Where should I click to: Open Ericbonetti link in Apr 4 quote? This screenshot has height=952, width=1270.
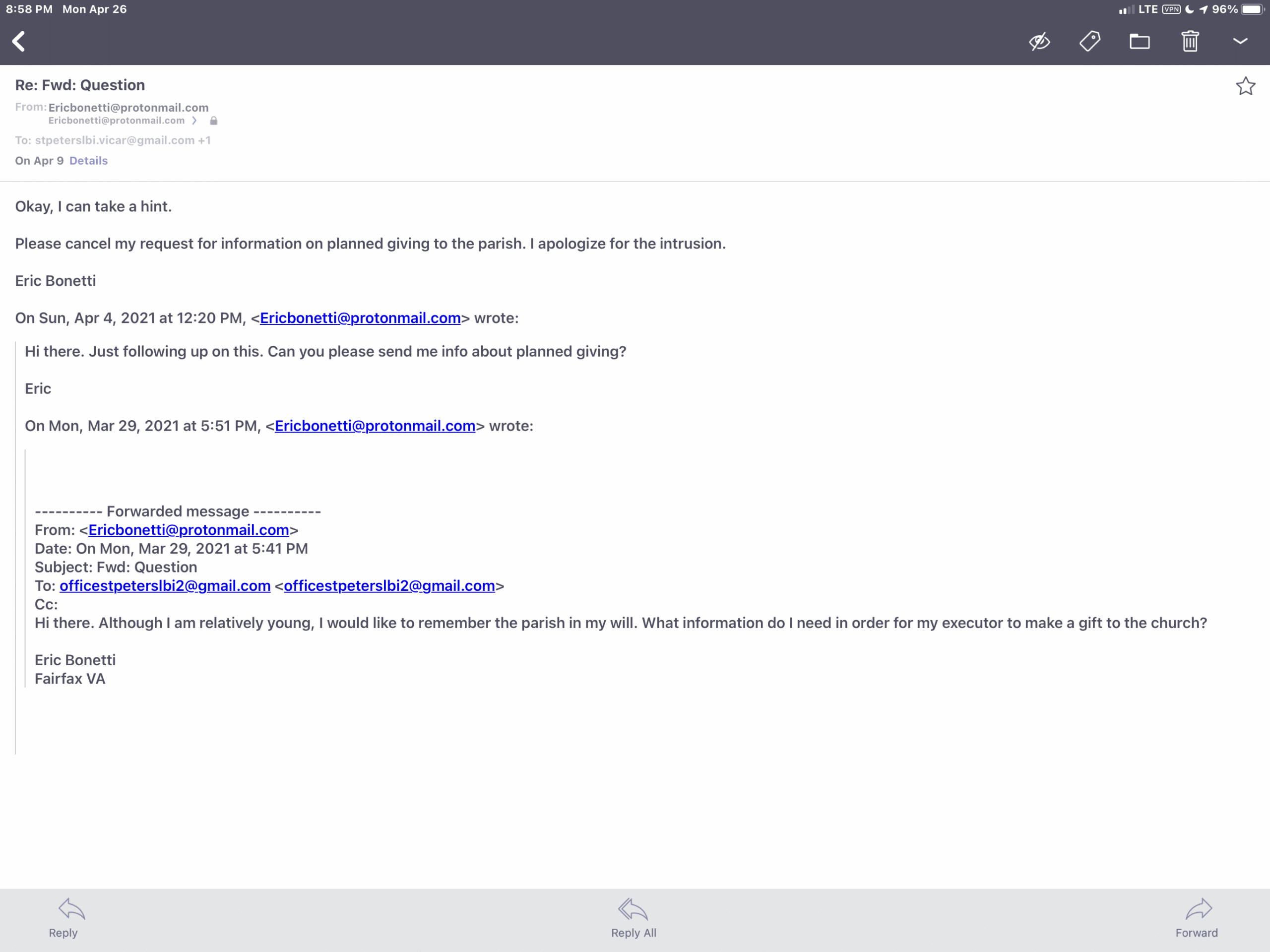[361, 318]
